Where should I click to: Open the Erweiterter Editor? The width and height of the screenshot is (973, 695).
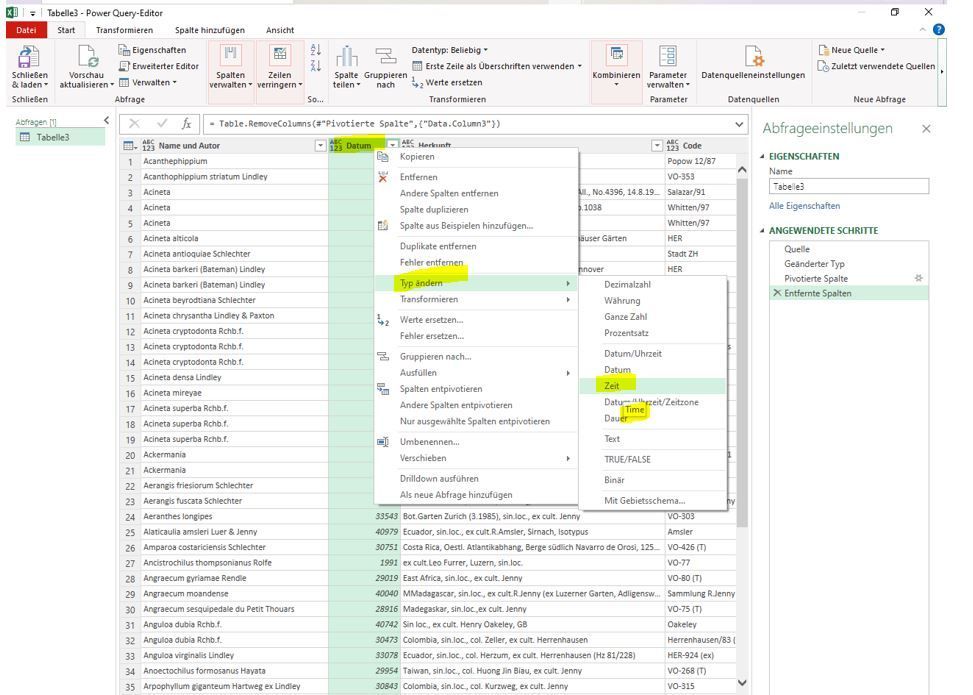[x=158, y=66]
